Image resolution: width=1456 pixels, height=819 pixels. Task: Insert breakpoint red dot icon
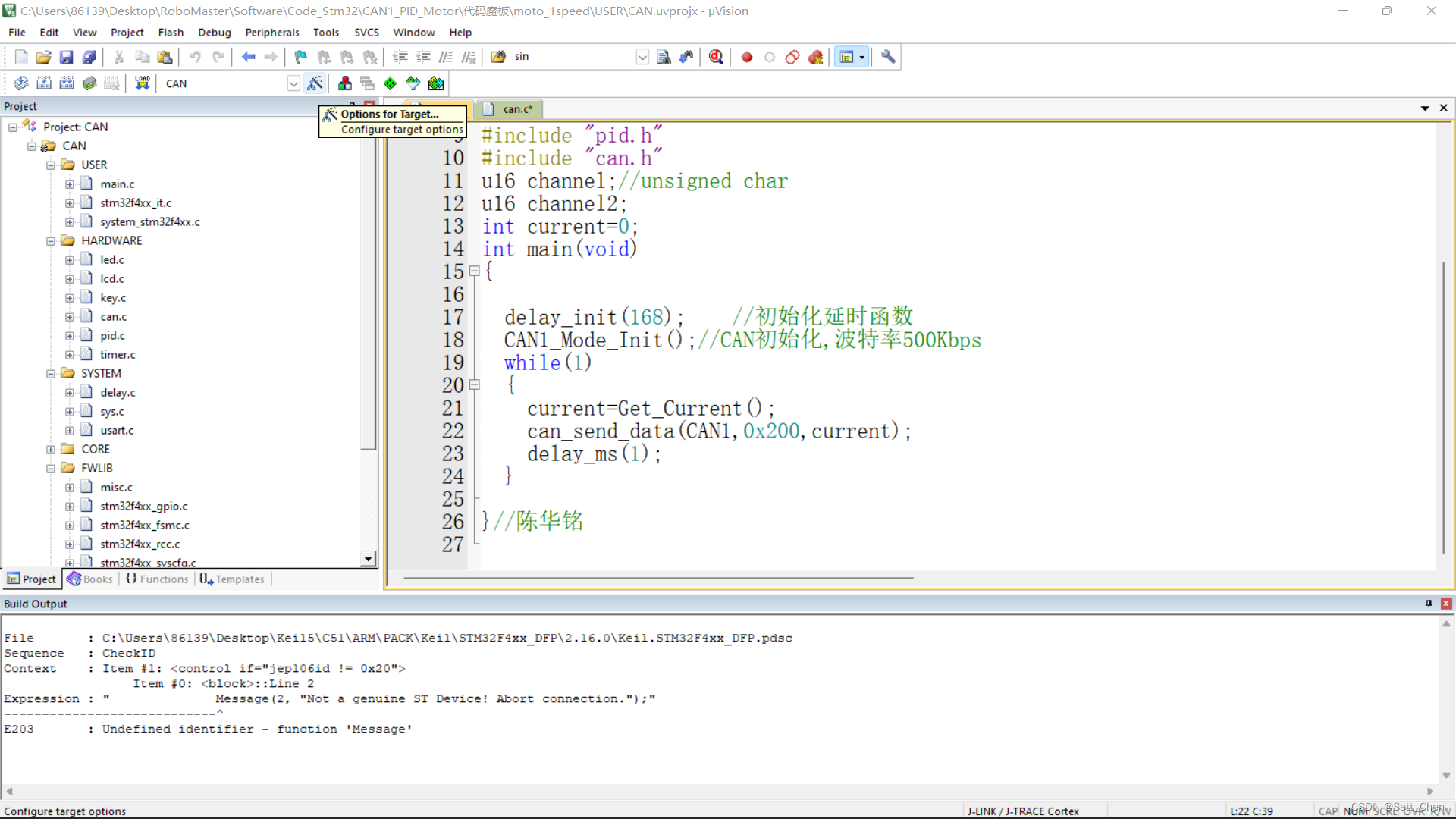[x=747, y=57]
